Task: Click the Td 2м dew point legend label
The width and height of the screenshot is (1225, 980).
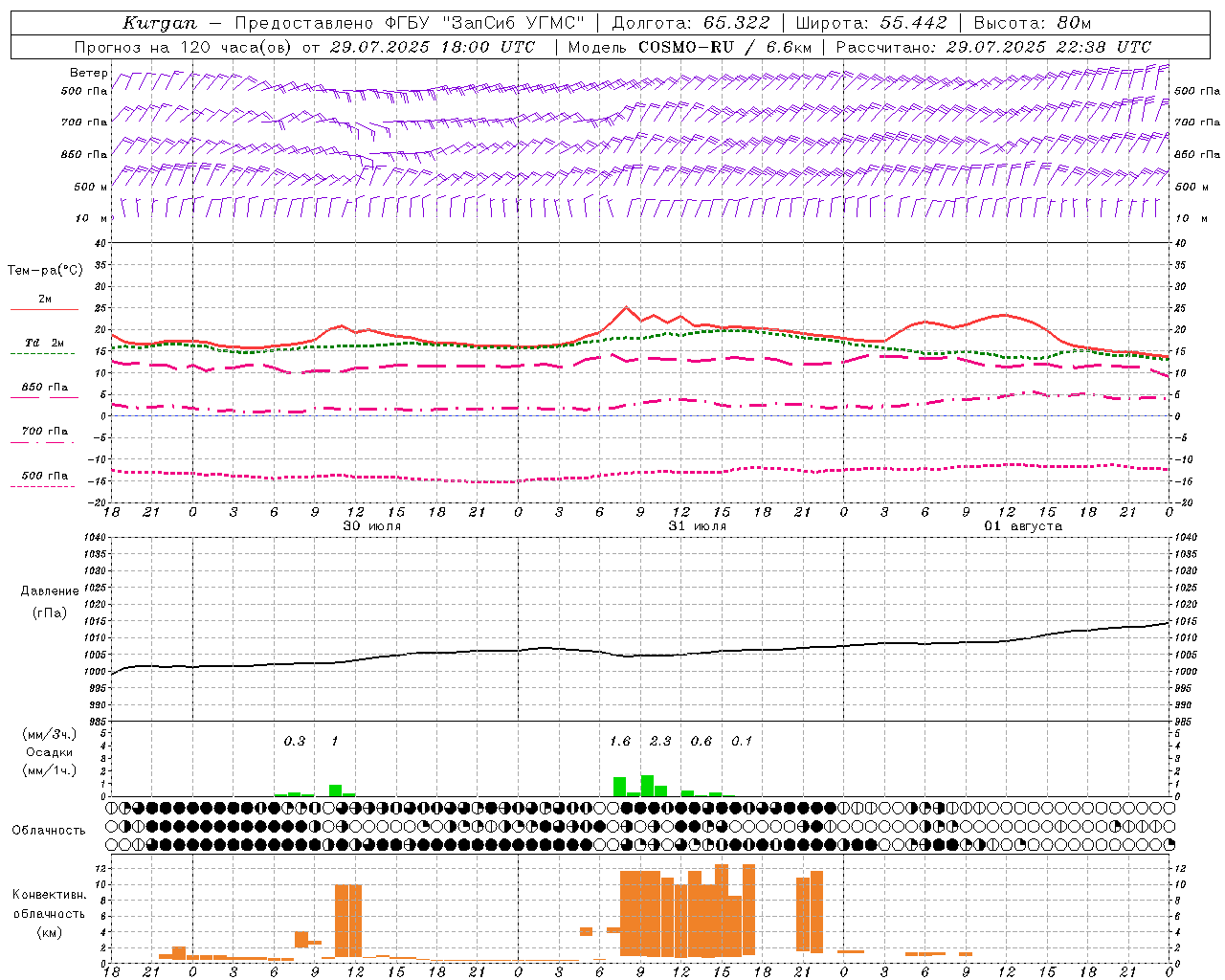Action: click(x=44, y=343)
